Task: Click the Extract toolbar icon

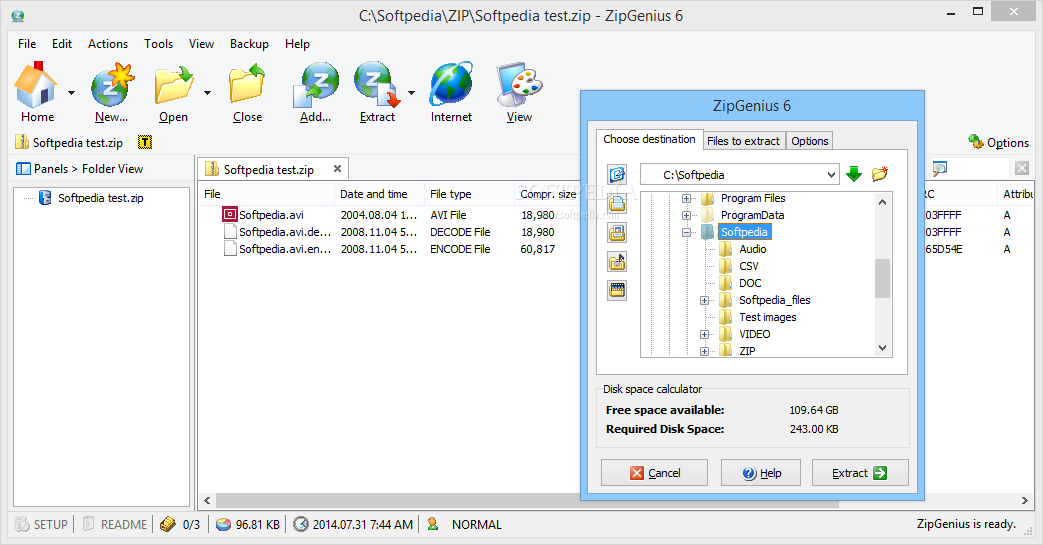Action: coord(377,85)
